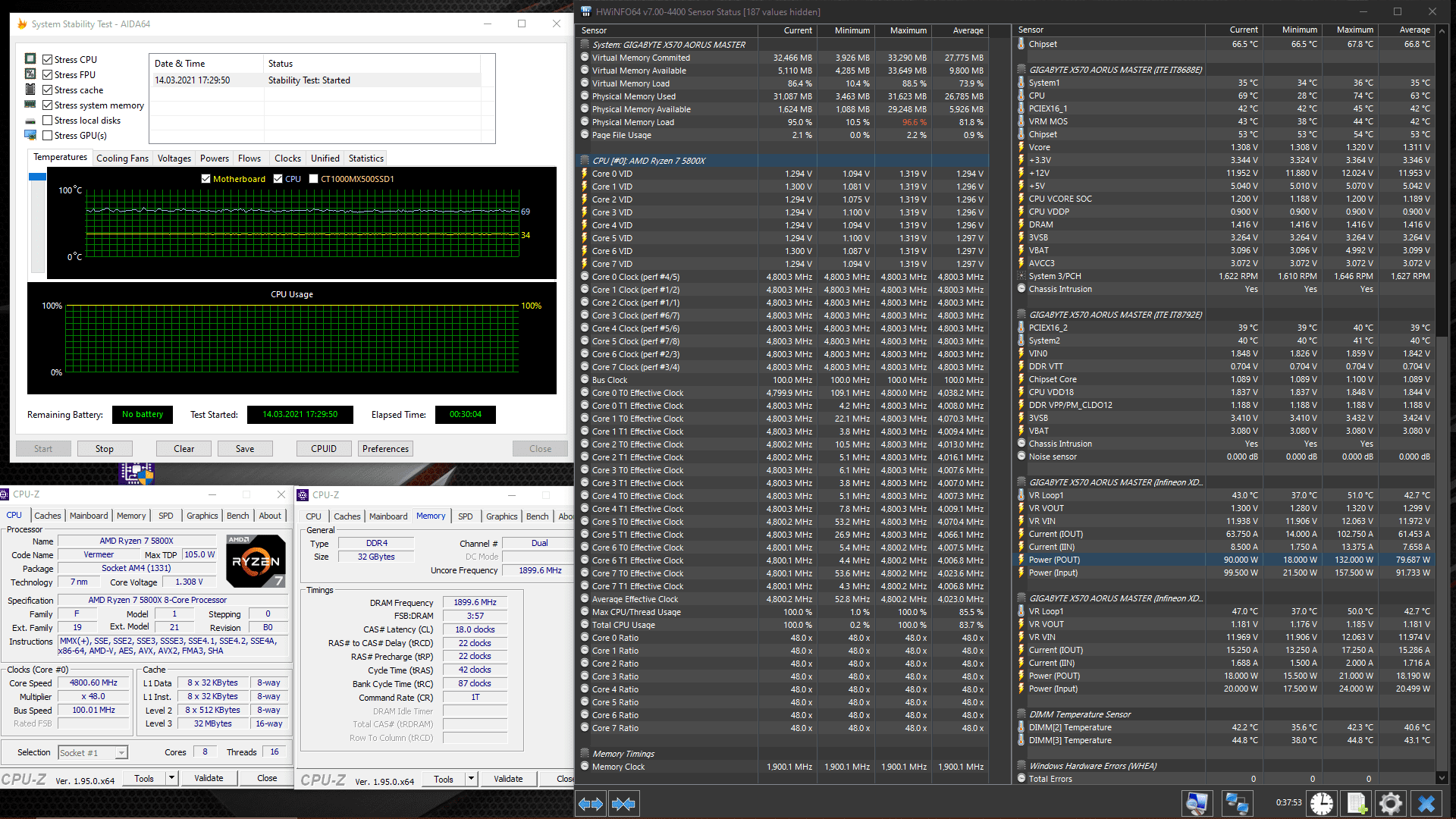Image resolution: width=1456 pixels, height=819 pixels.
Task: Collapse the CPU [#0] AMD Ryzen 7 5800X group
Action: [x=585, y=161]
